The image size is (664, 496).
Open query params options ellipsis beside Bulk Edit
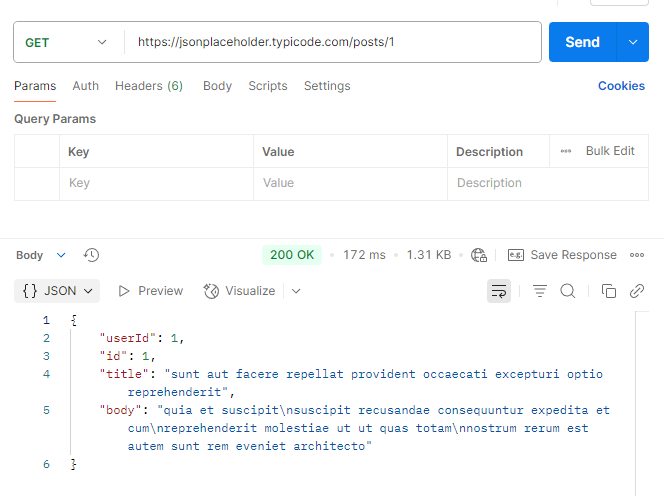click(566, 151)
